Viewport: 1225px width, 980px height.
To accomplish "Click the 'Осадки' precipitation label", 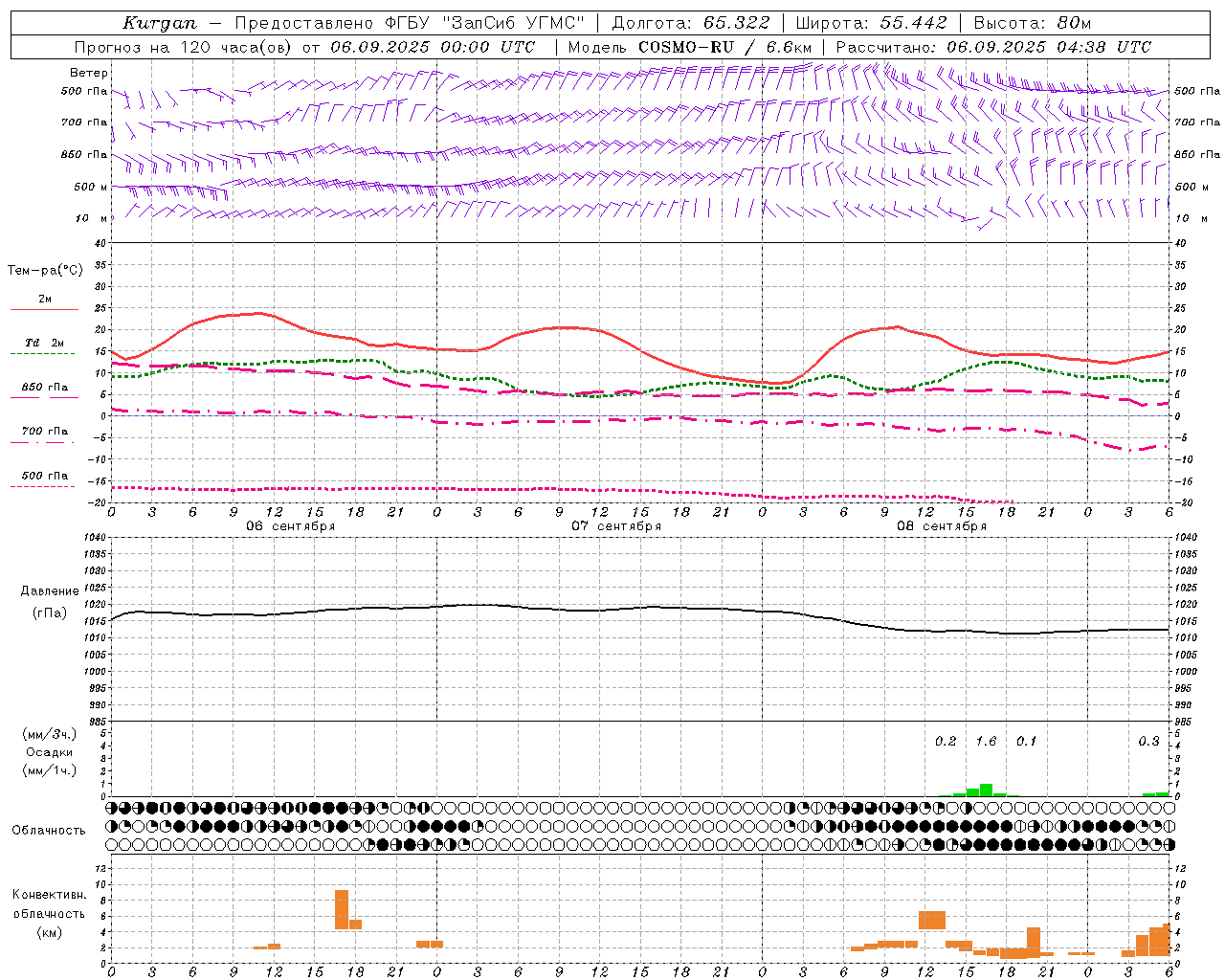I will coord(50,752).
